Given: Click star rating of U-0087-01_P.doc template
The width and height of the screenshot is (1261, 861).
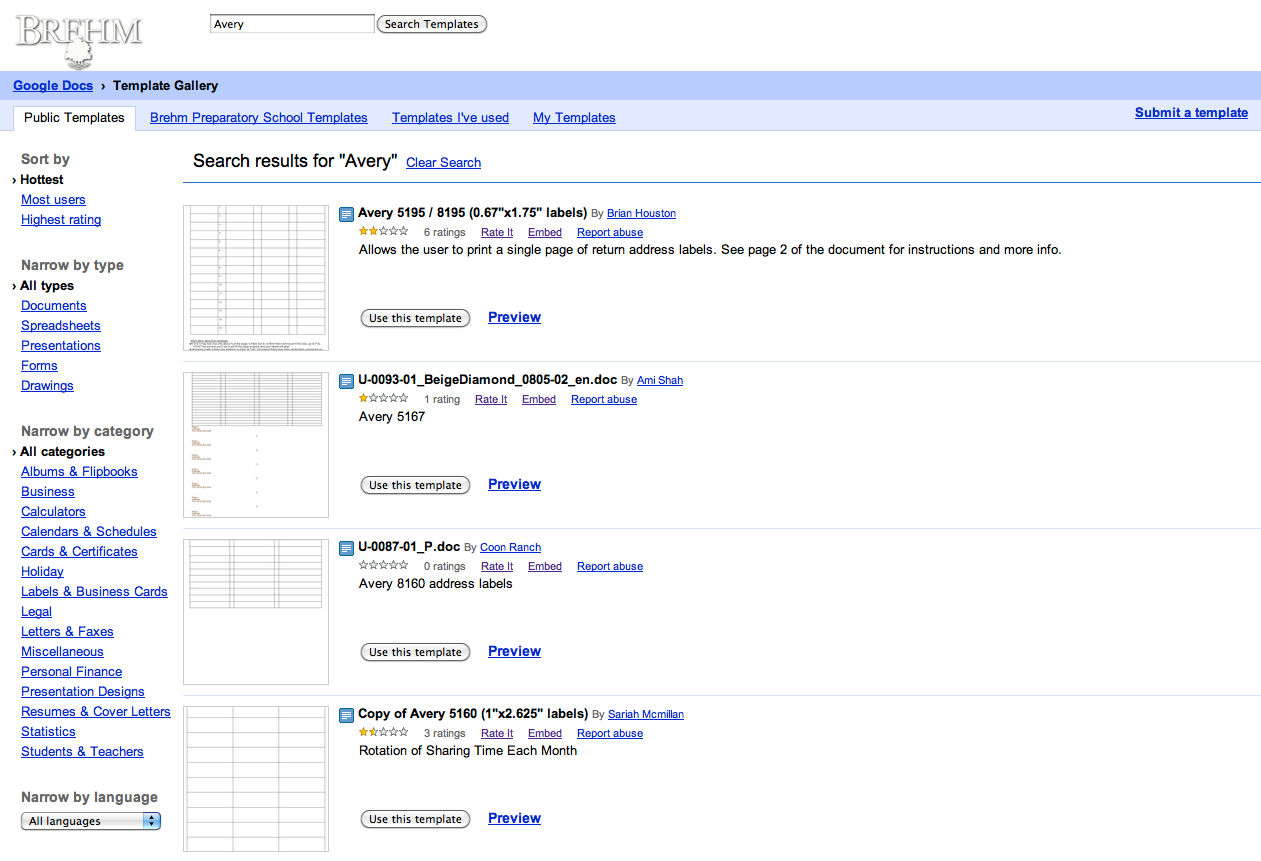Looking at the screenshot, I should click(383, 566).
